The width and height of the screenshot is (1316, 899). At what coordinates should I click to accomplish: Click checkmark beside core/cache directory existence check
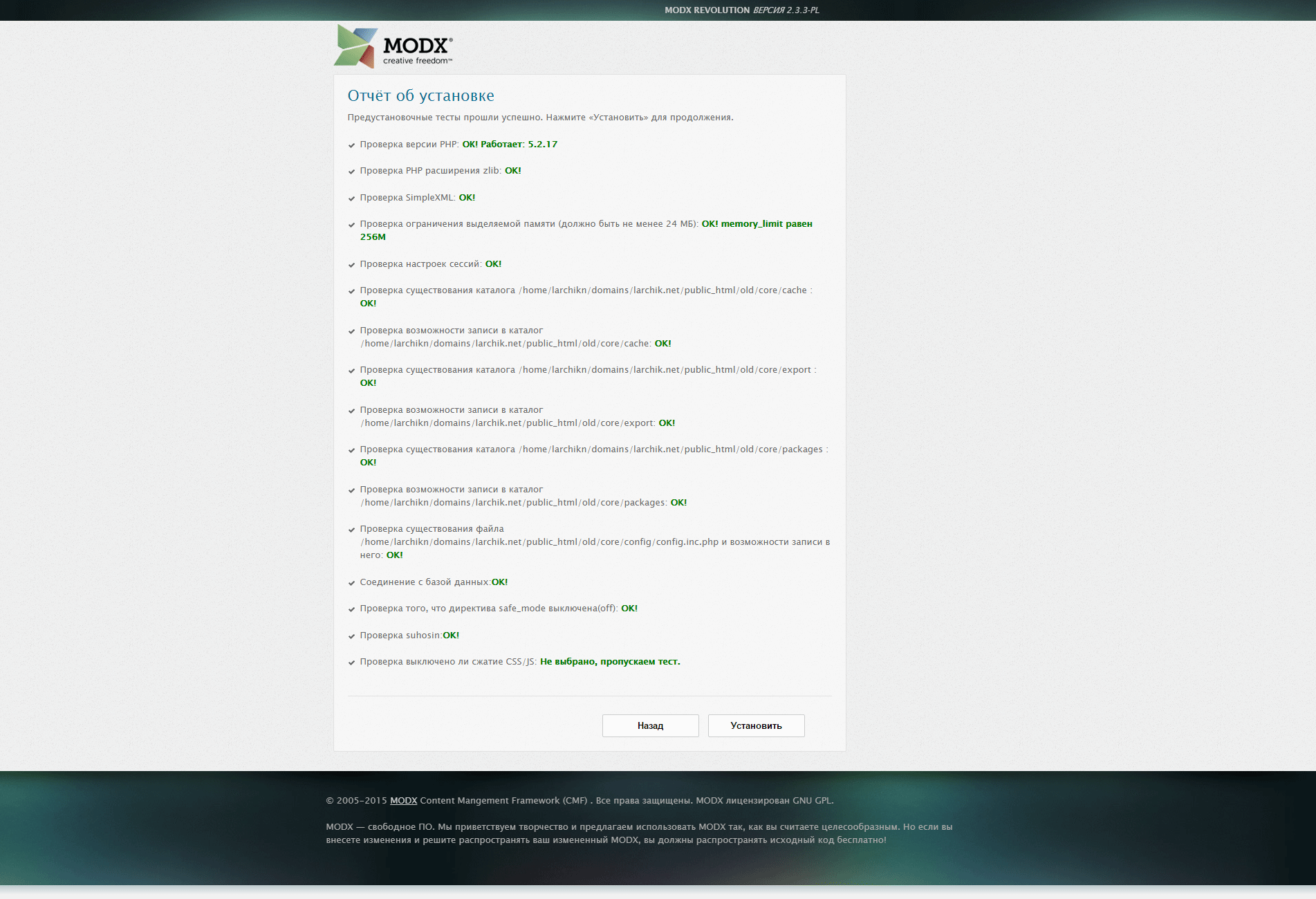click(352, 291)
